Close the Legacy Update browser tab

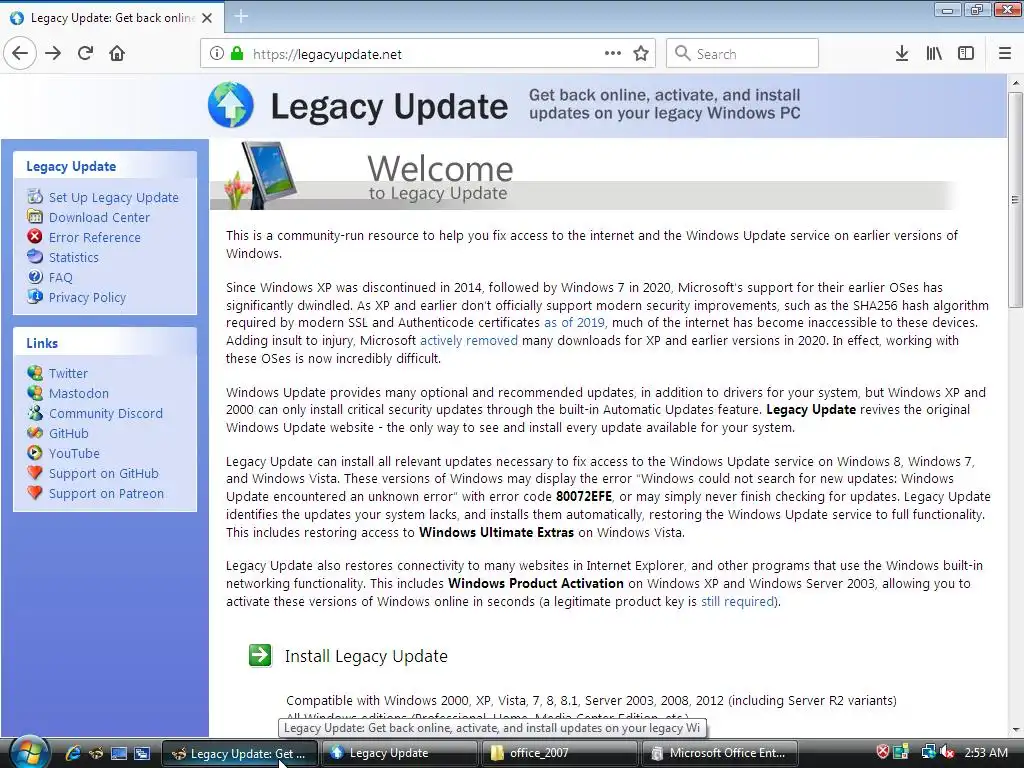[207, 18]
